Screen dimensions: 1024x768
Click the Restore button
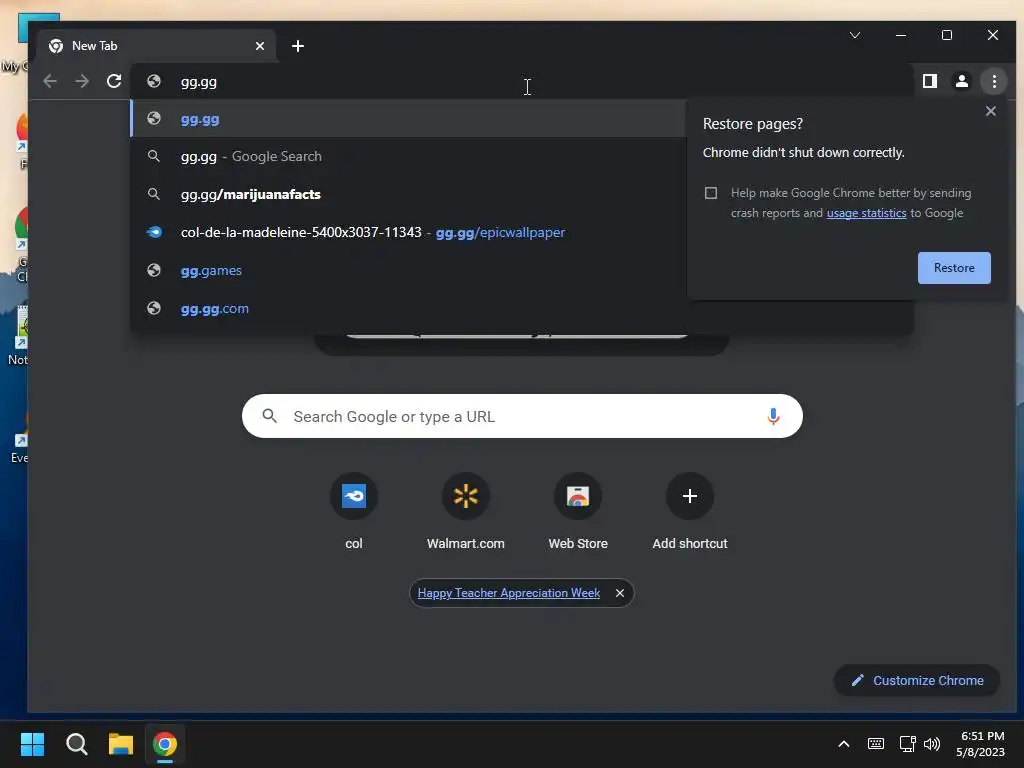954,268
